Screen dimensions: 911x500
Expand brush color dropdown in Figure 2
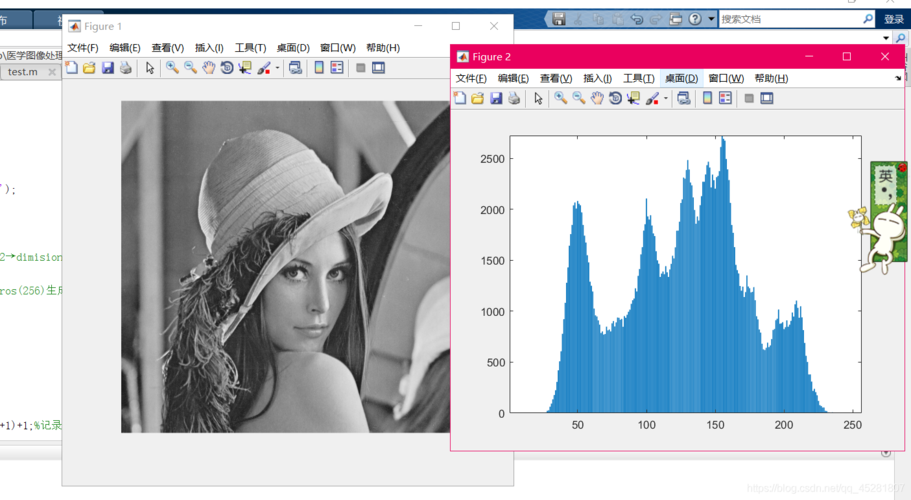click(x=666, y=98)
